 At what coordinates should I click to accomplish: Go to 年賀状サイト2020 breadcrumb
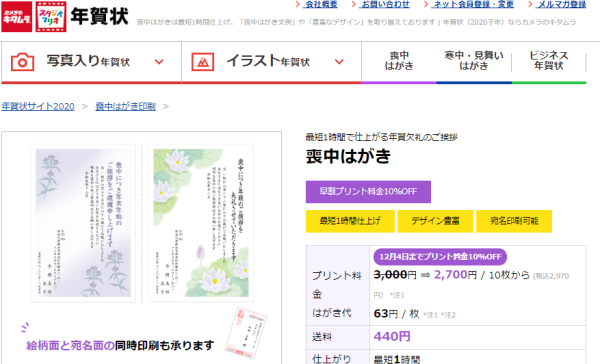[38, 106]
